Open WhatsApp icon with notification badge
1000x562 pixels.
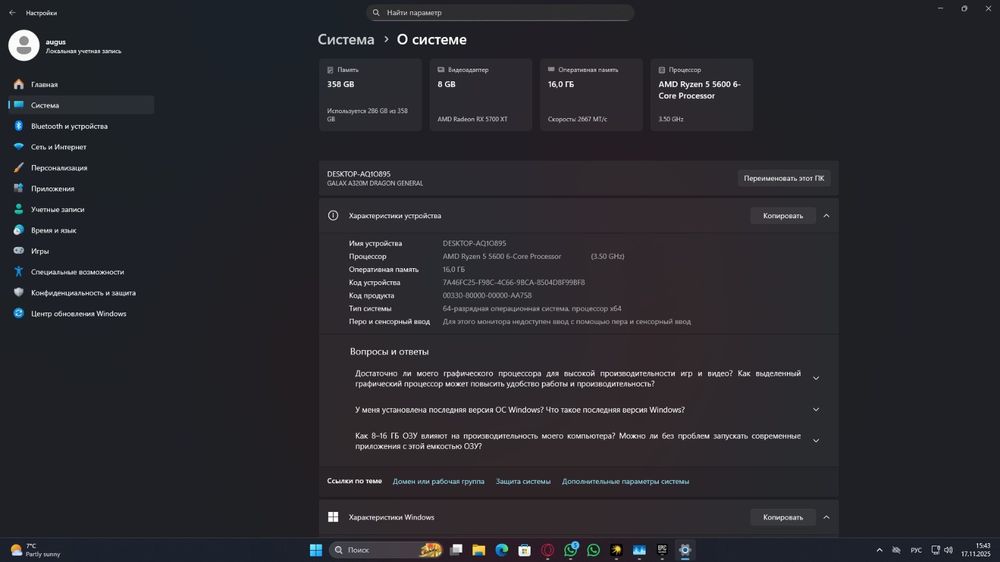click(571, 550)
